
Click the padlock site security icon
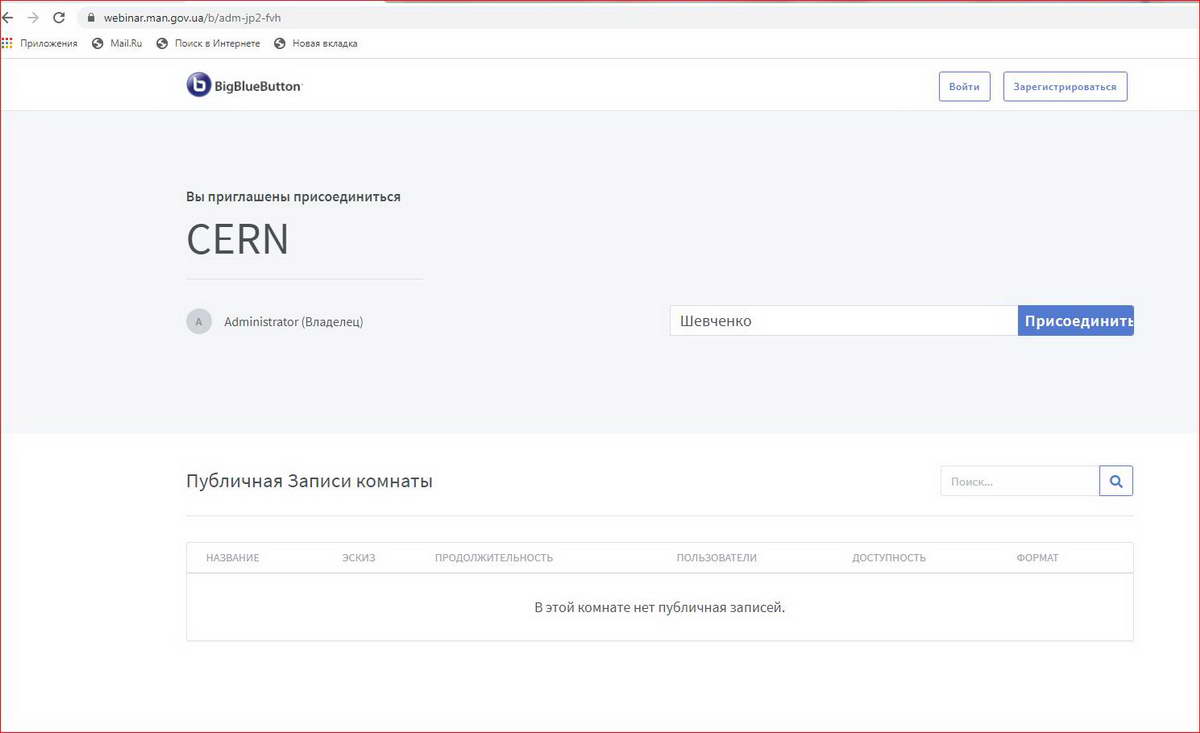[90, 18]
